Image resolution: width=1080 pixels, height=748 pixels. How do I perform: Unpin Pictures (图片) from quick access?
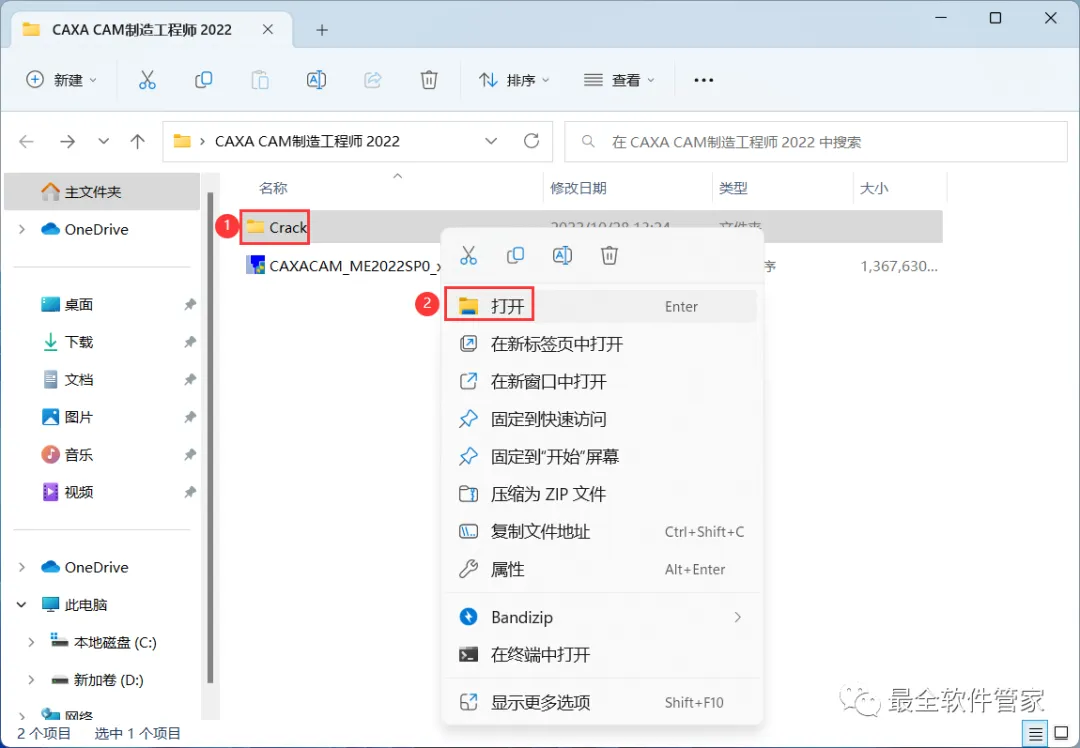[190, 417]
